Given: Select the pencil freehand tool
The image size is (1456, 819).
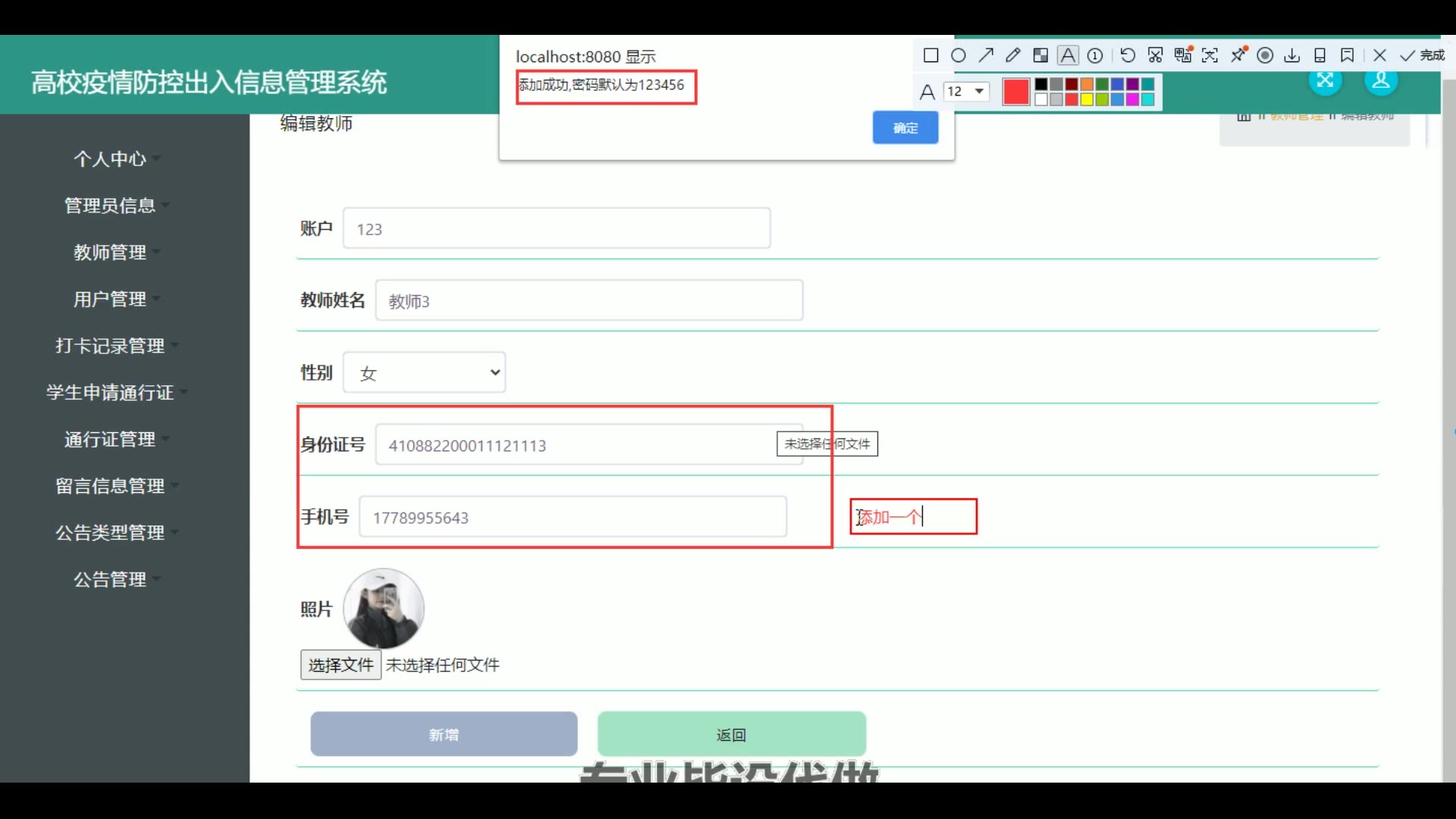Looking at the screenshot, I should tap(1013, 55).
